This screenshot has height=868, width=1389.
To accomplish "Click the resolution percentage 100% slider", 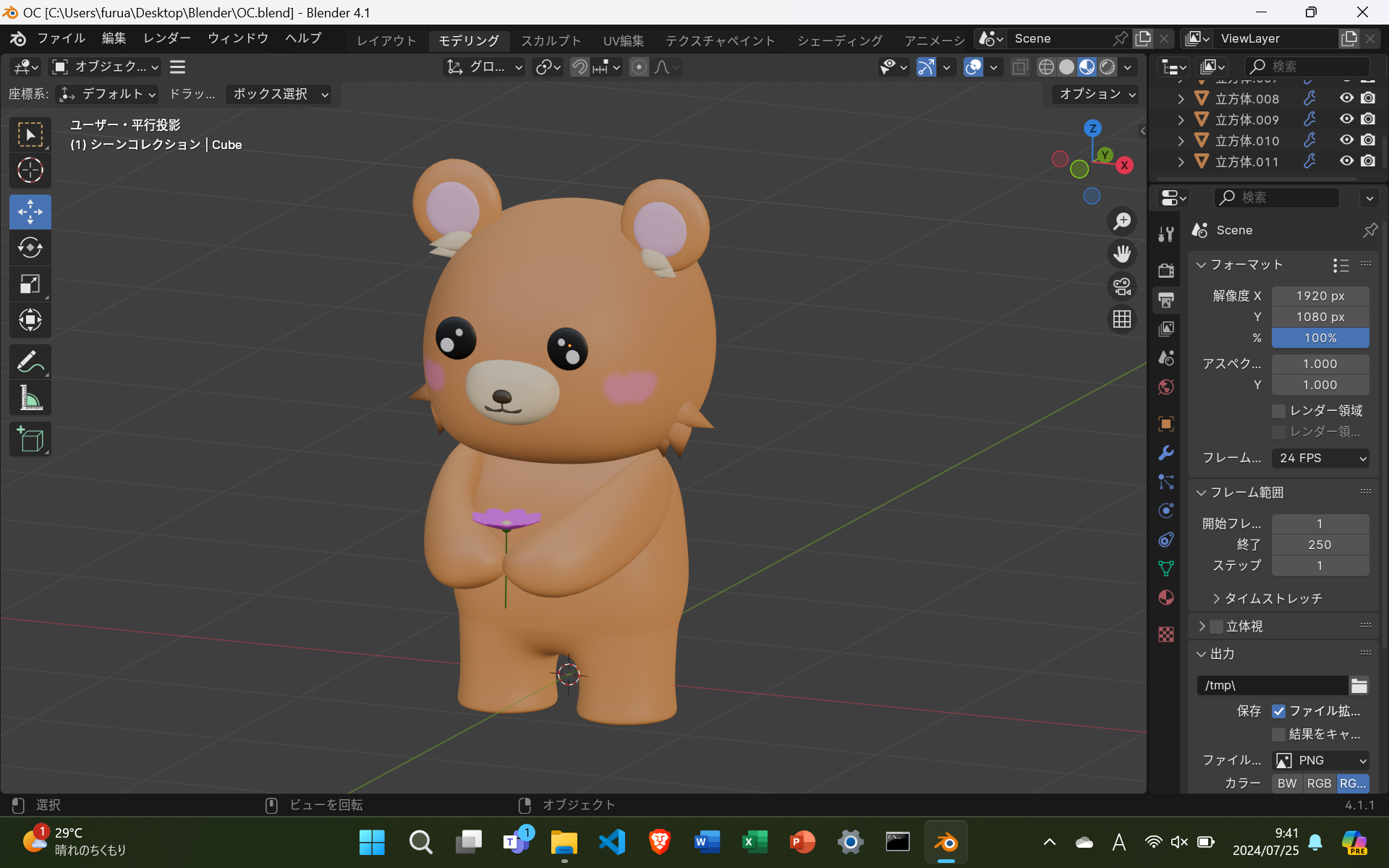I will click(x=1320, y=338).
